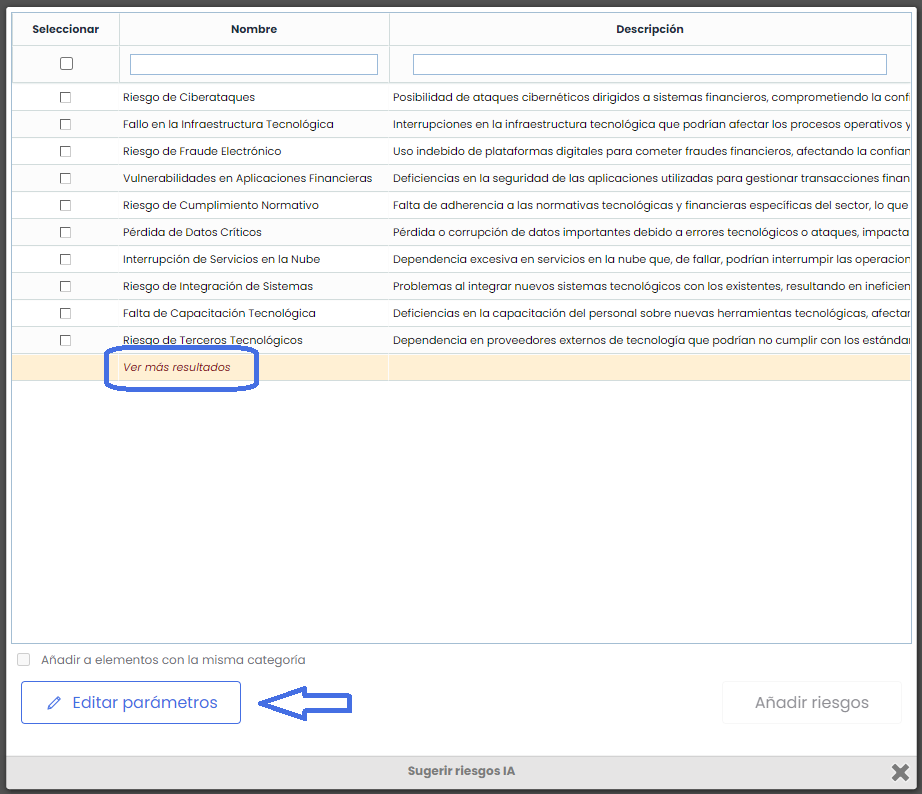Check the Riesgo de Ciberataques row
The width and height of the screenshot is (922, 794).
click(x=66, y=97)
